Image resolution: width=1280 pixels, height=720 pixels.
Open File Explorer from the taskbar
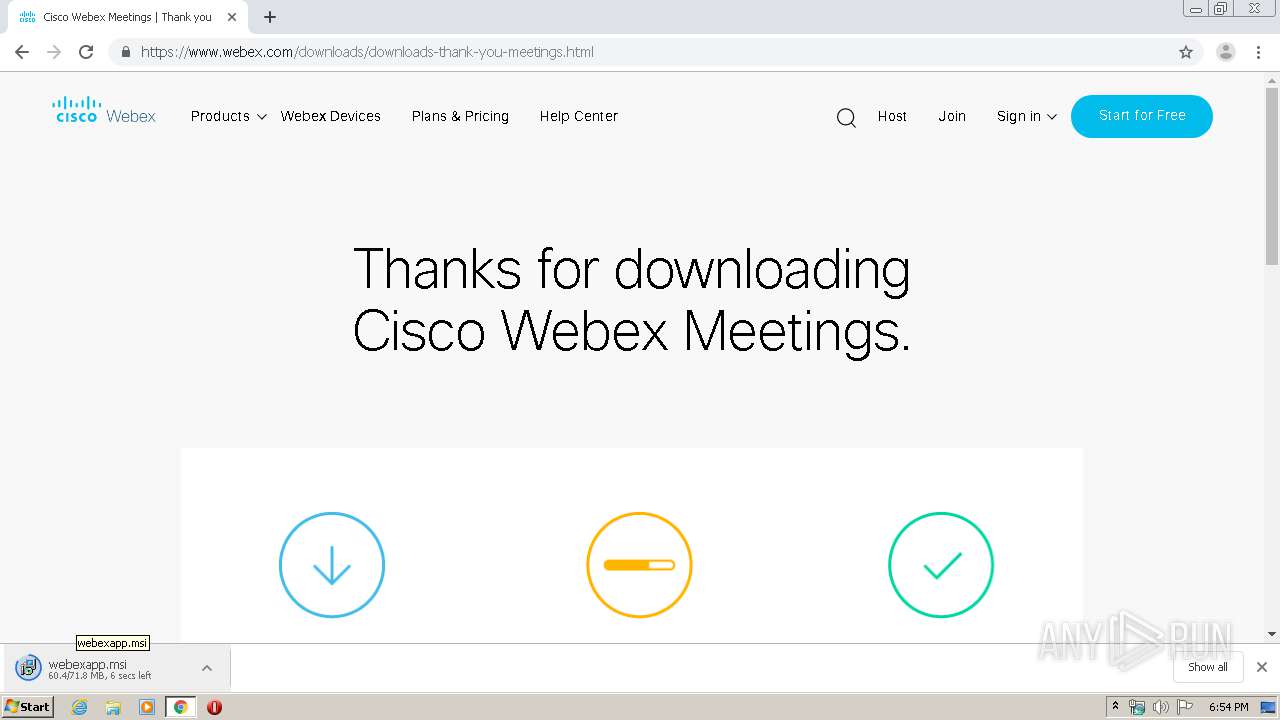(113, 707)
